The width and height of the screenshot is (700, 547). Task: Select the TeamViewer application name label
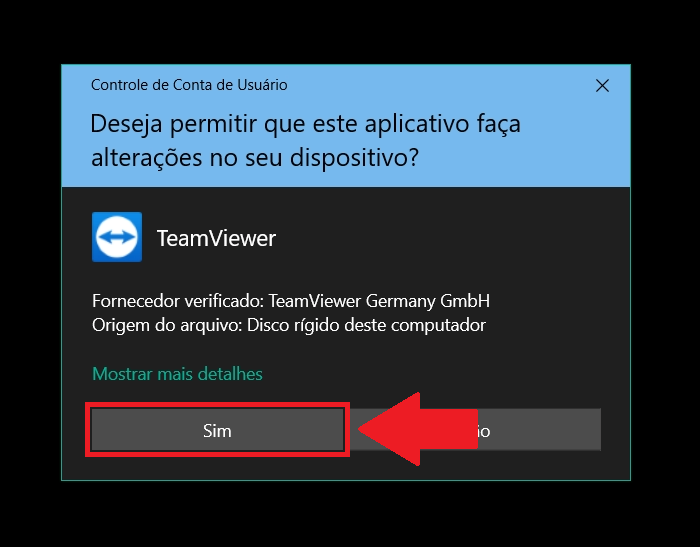(x=216, y=238)
